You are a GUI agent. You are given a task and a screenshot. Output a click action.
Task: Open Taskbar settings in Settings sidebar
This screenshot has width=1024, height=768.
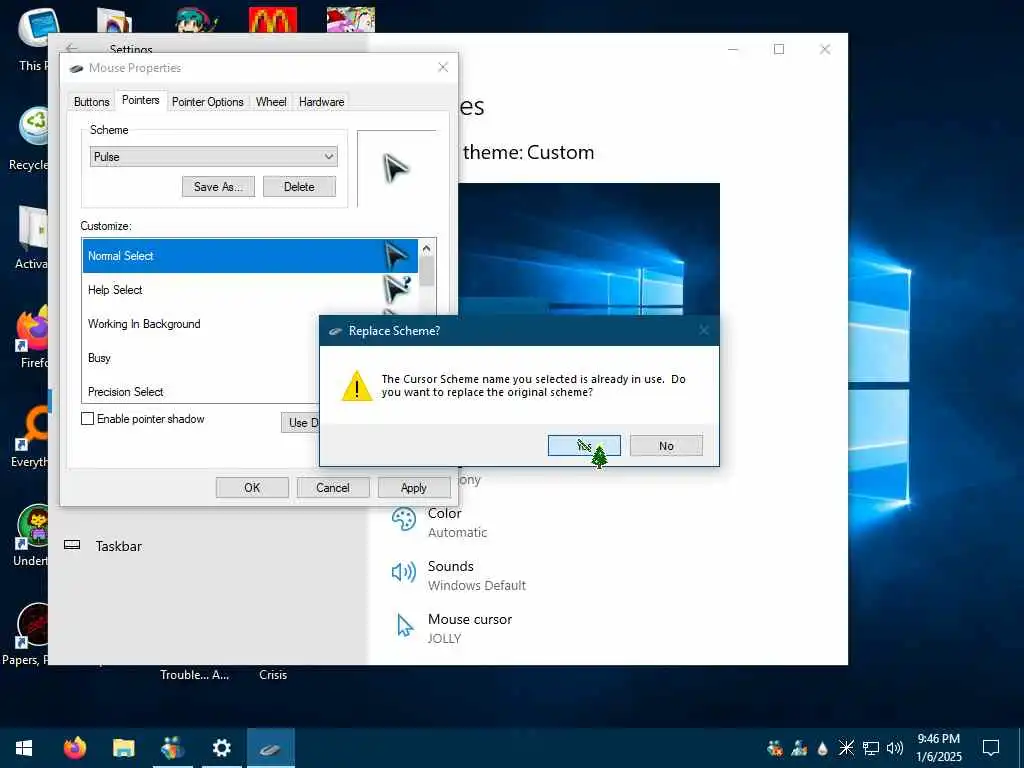pos(118,546)
